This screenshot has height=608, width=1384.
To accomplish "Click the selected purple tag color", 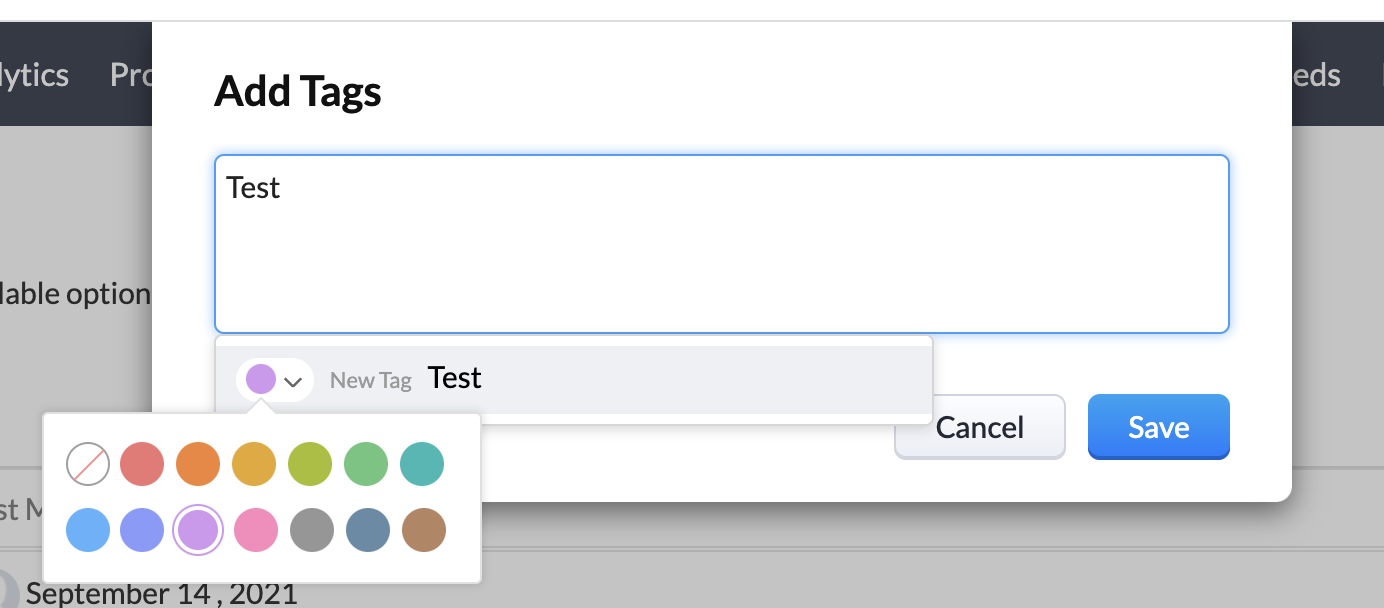I will 198,530.
